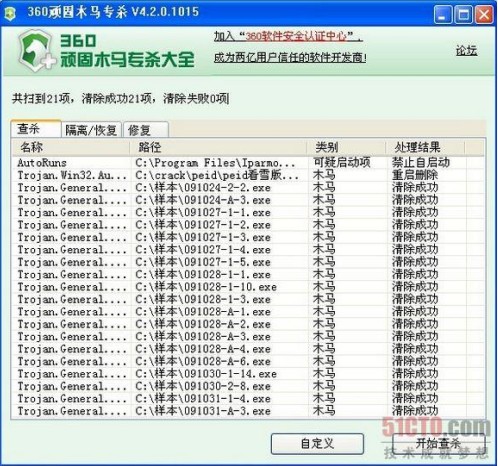The image size is (498, 466).
Task: Sort by the 类别 column header
Action: [x=346, y=147]
